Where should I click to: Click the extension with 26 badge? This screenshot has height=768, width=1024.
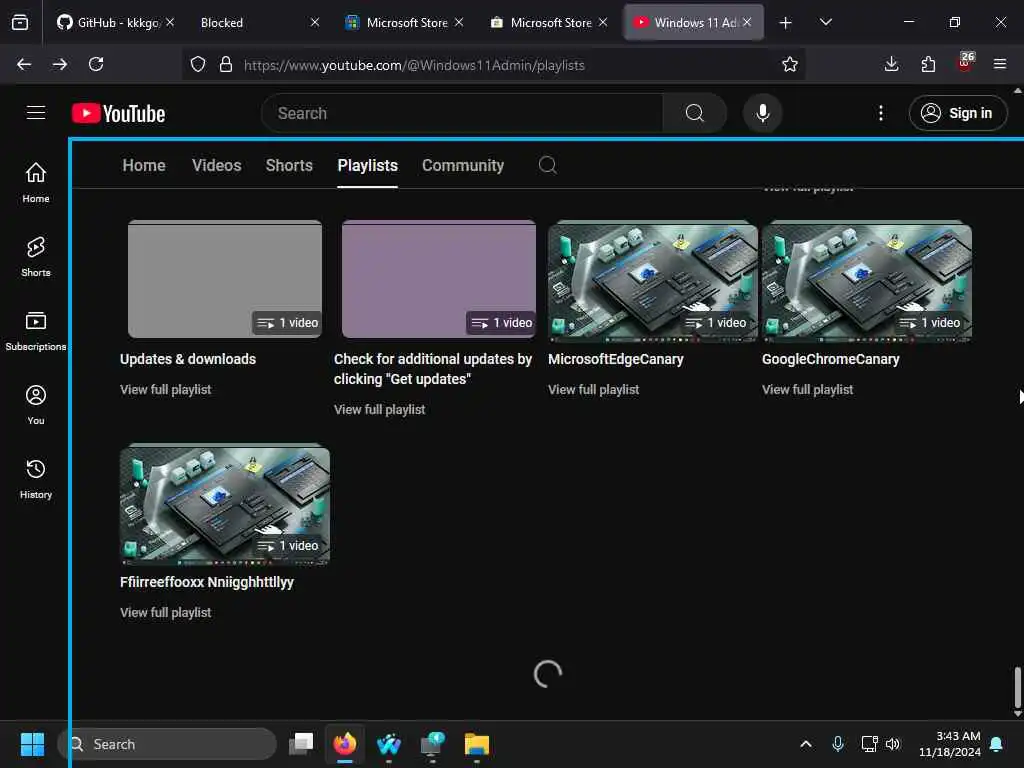point(965,63)
